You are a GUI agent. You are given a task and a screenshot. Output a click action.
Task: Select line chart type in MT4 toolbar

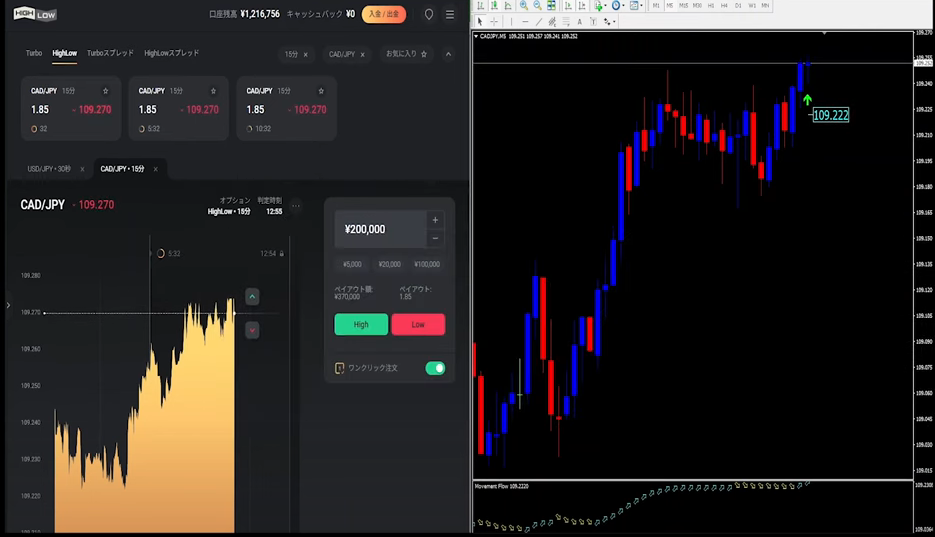pyautogui.click(x=508, y=5)
